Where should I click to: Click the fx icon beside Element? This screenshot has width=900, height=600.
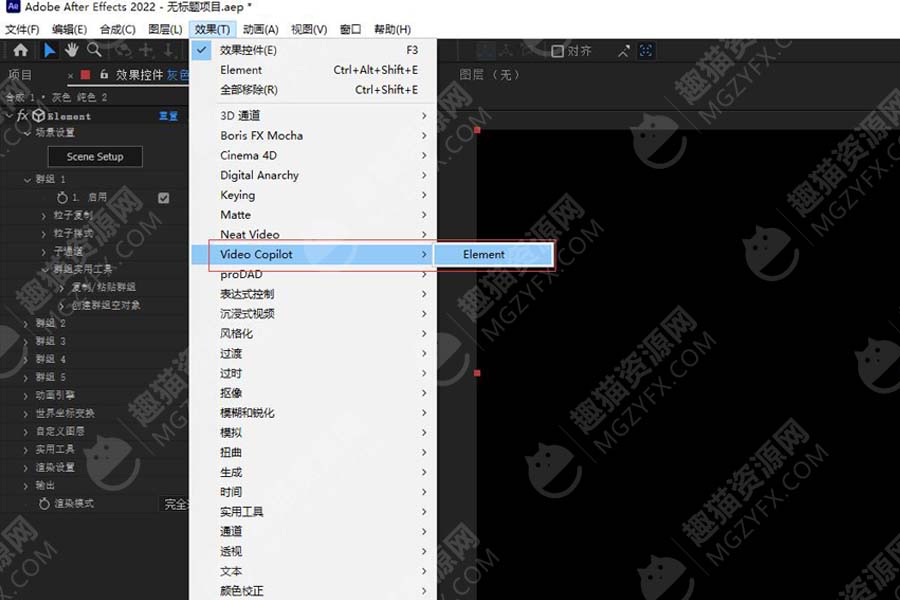[22, 115]
